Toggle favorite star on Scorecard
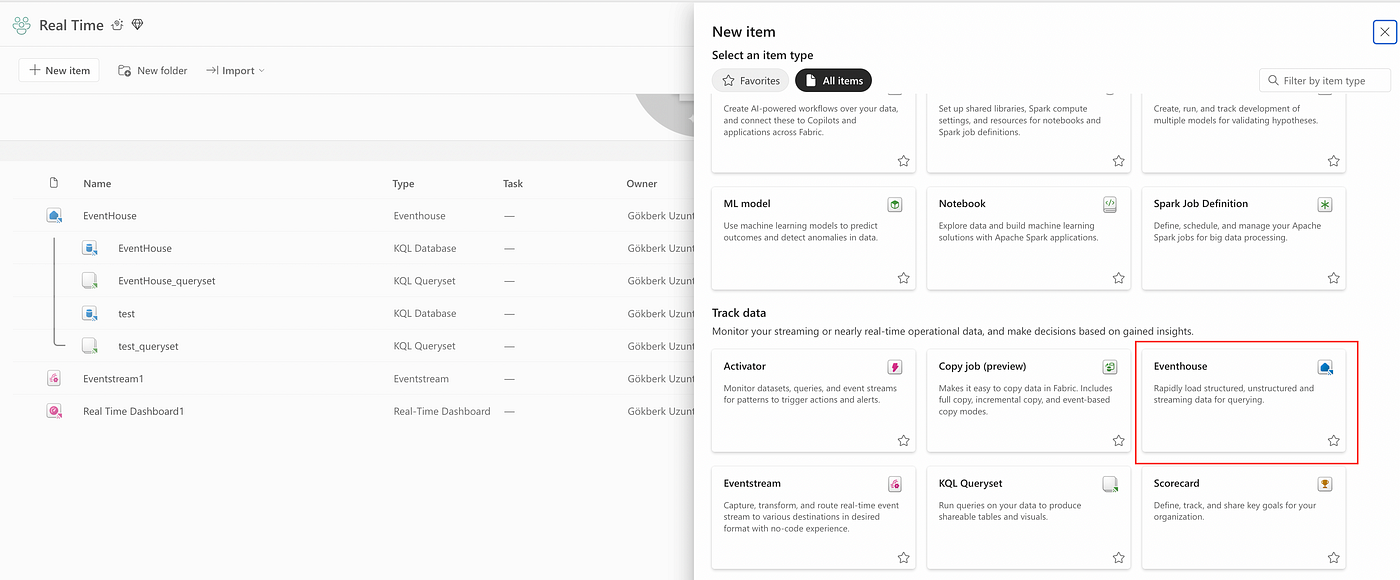 tap(1333, 557)
